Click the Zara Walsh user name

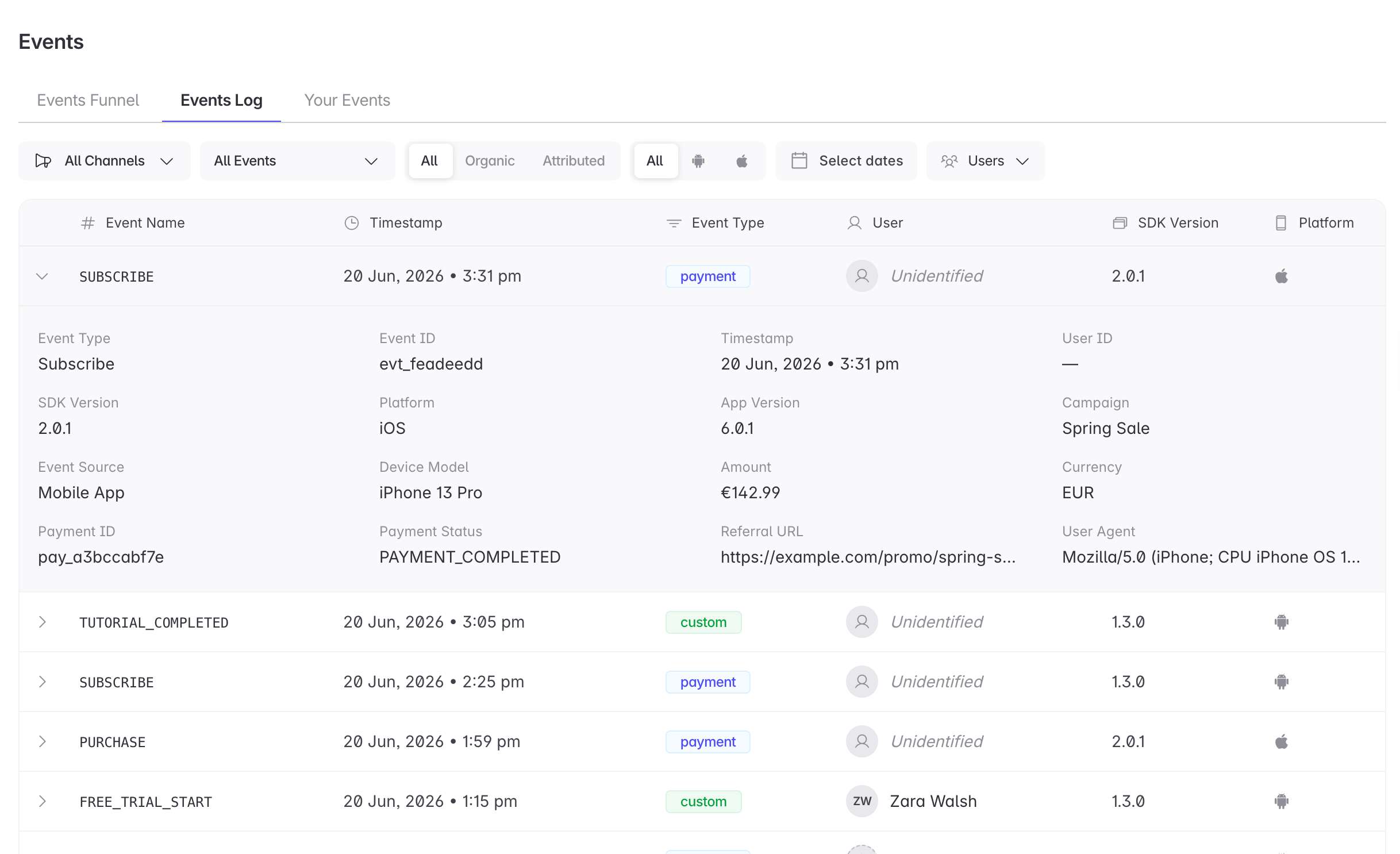pos(933,802)
